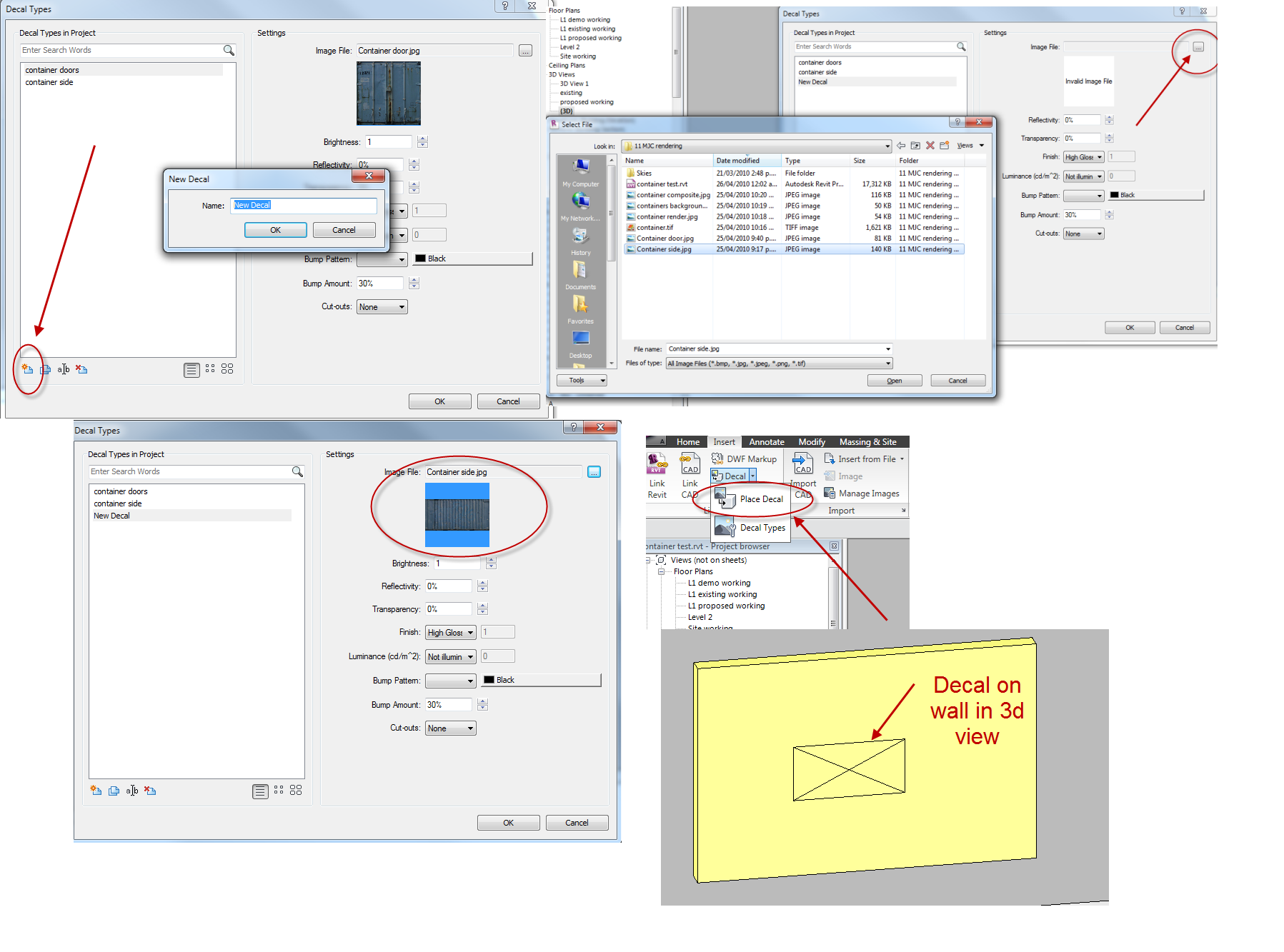The height and width of the screenshot is (952, 1284).
Task: Switch to the Annotate ribbon tab
Action: [767, 442]
